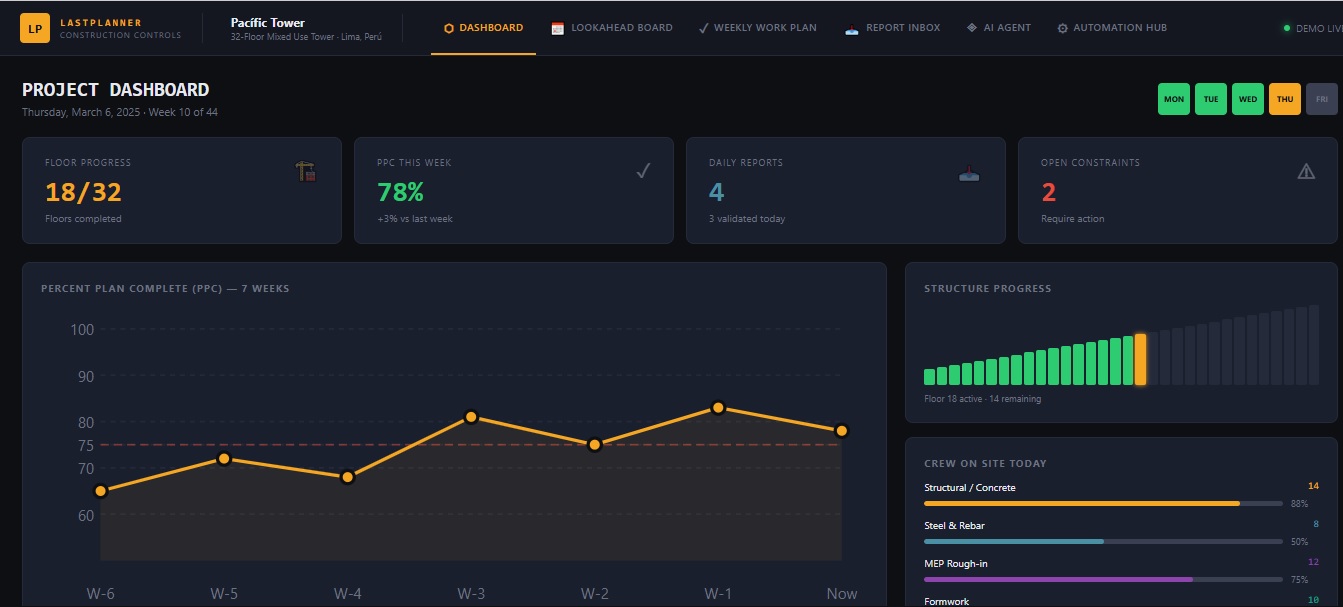This screenshot has height=607, width=1343.
Task: Go to the AI Agent tab
Action: point(998,28)
